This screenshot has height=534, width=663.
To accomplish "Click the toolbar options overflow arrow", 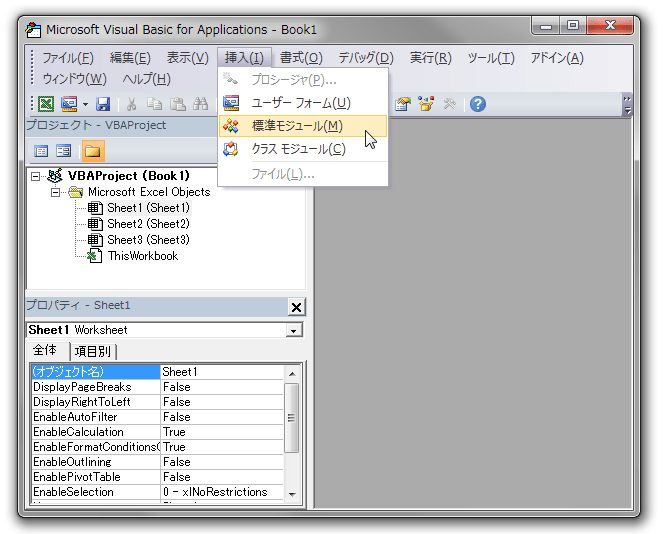I will tap(627, 105).
